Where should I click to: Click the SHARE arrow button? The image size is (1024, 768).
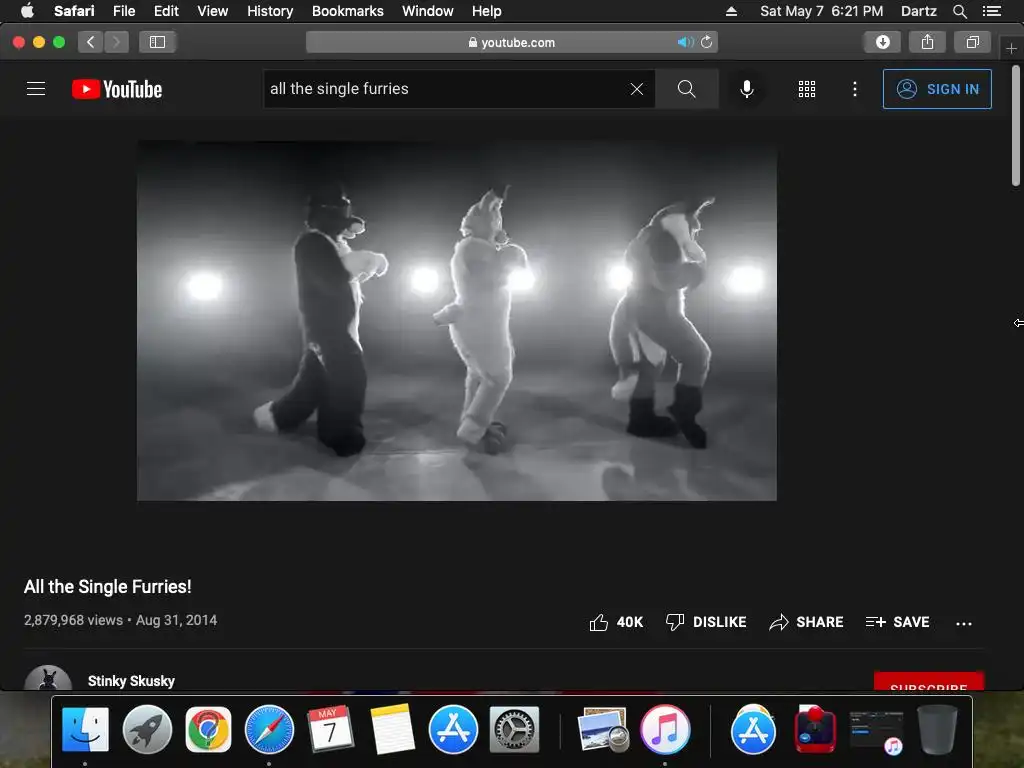click(806, 622)
